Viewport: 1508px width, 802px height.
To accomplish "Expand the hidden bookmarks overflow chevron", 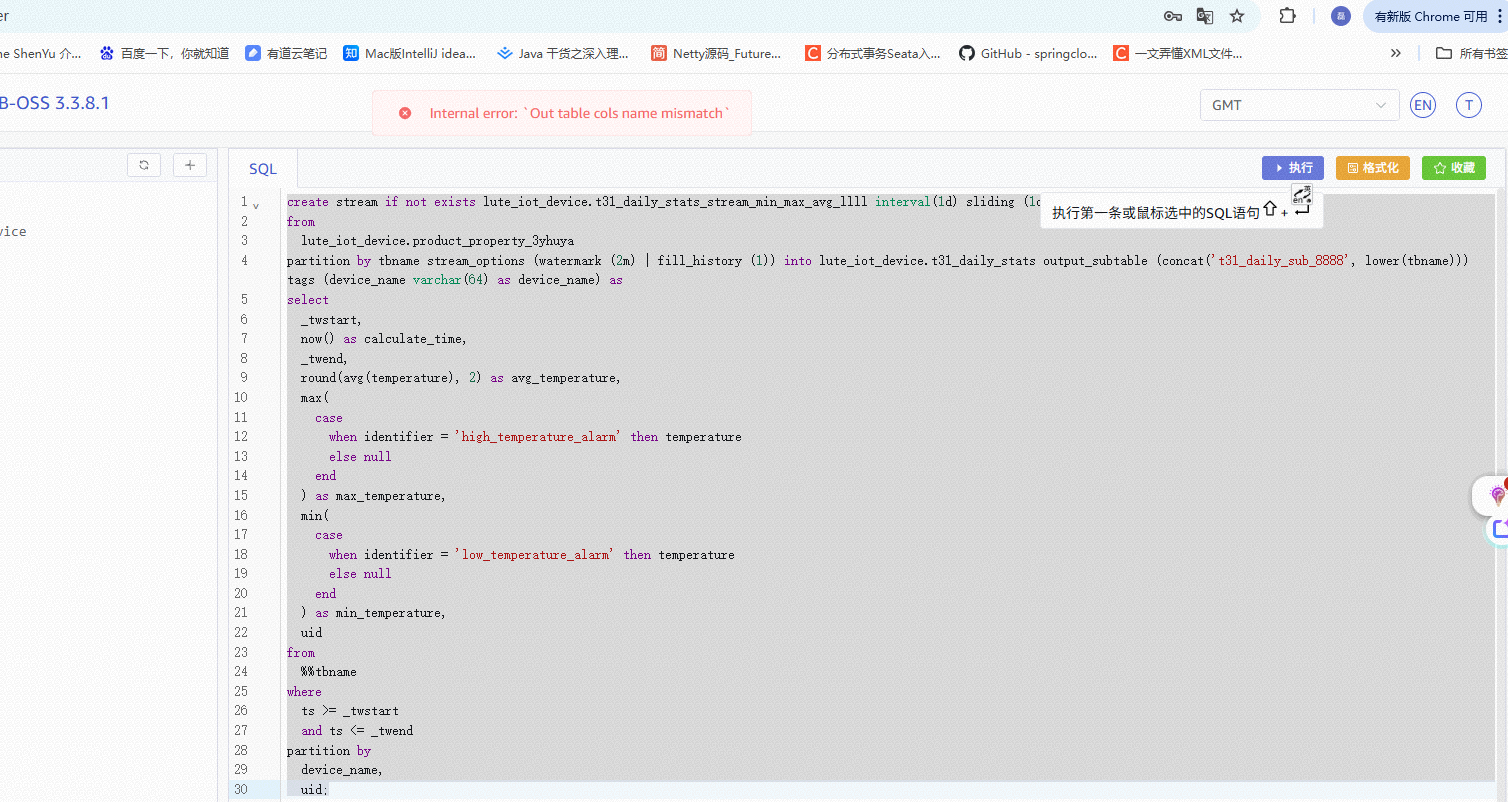I will point(1396,53).
